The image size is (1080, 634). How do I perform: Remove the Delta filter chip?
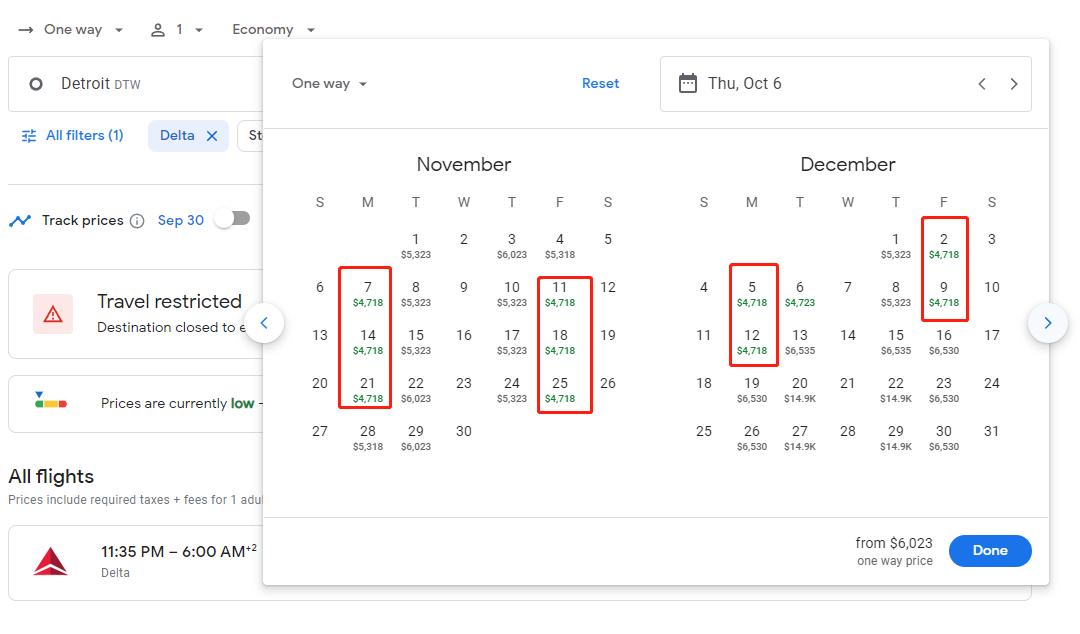tap(212, 136)
